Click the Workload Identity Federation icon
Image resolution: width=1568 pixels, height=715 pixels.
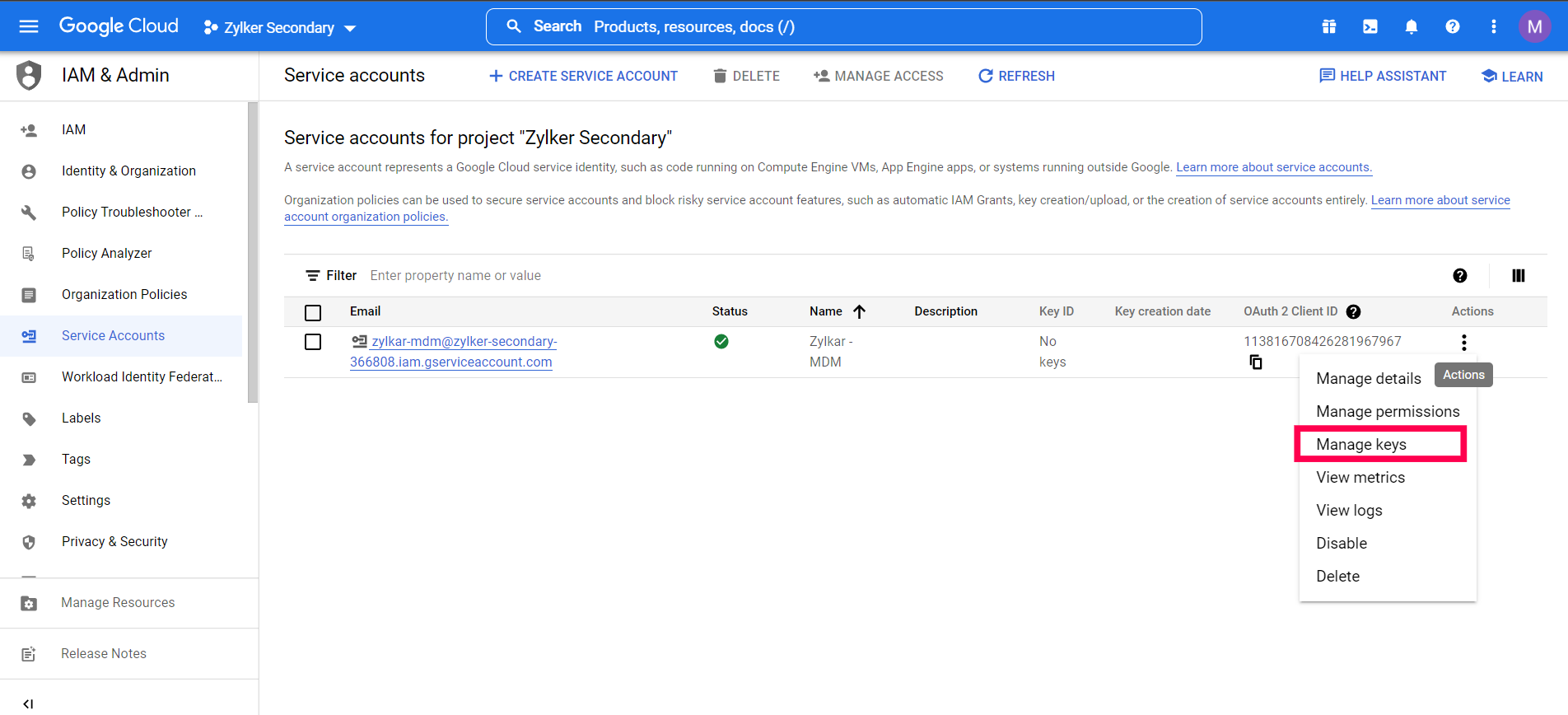(29, 377)
